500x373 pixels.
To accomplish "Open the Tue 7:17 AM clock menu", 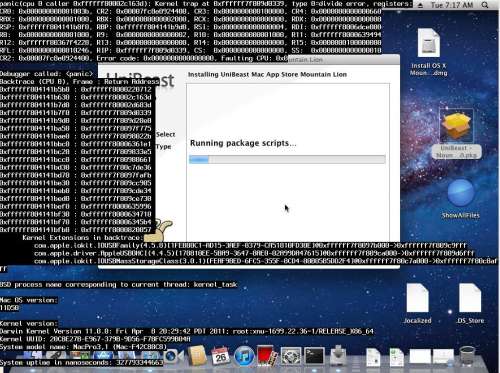I will coord(452,5).
